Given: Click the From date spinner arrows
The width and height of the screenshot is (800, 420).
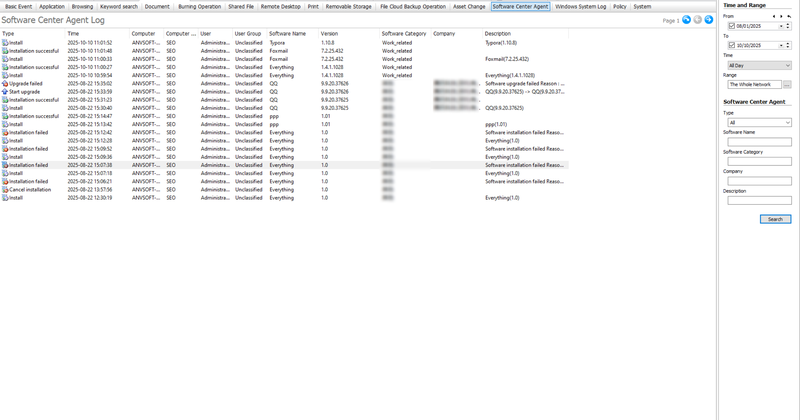Looking at the screenshot, I should coord(788,26).
